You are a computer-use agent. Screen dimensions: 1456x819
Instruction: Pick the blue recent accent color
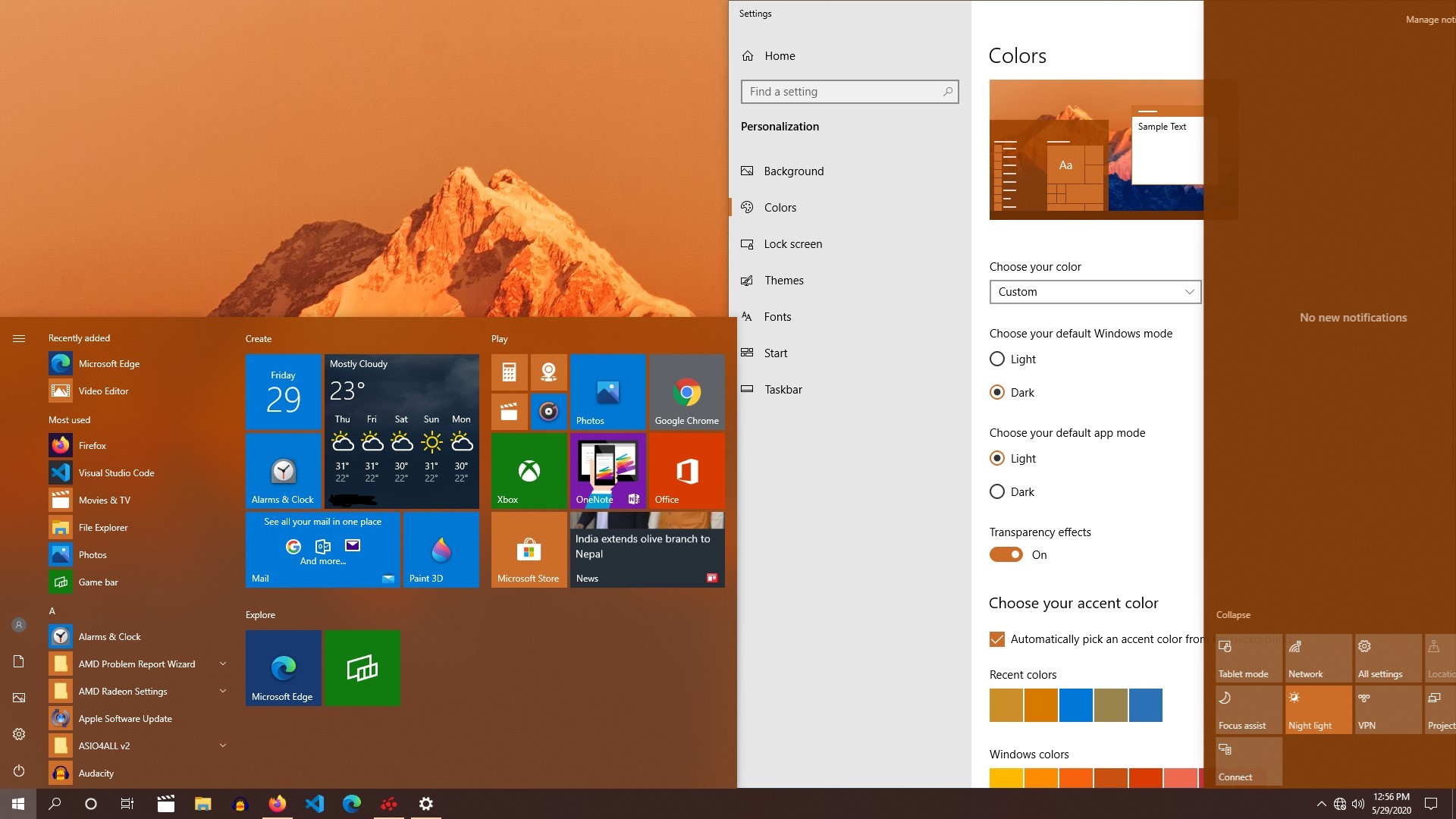coord(1075,705)
